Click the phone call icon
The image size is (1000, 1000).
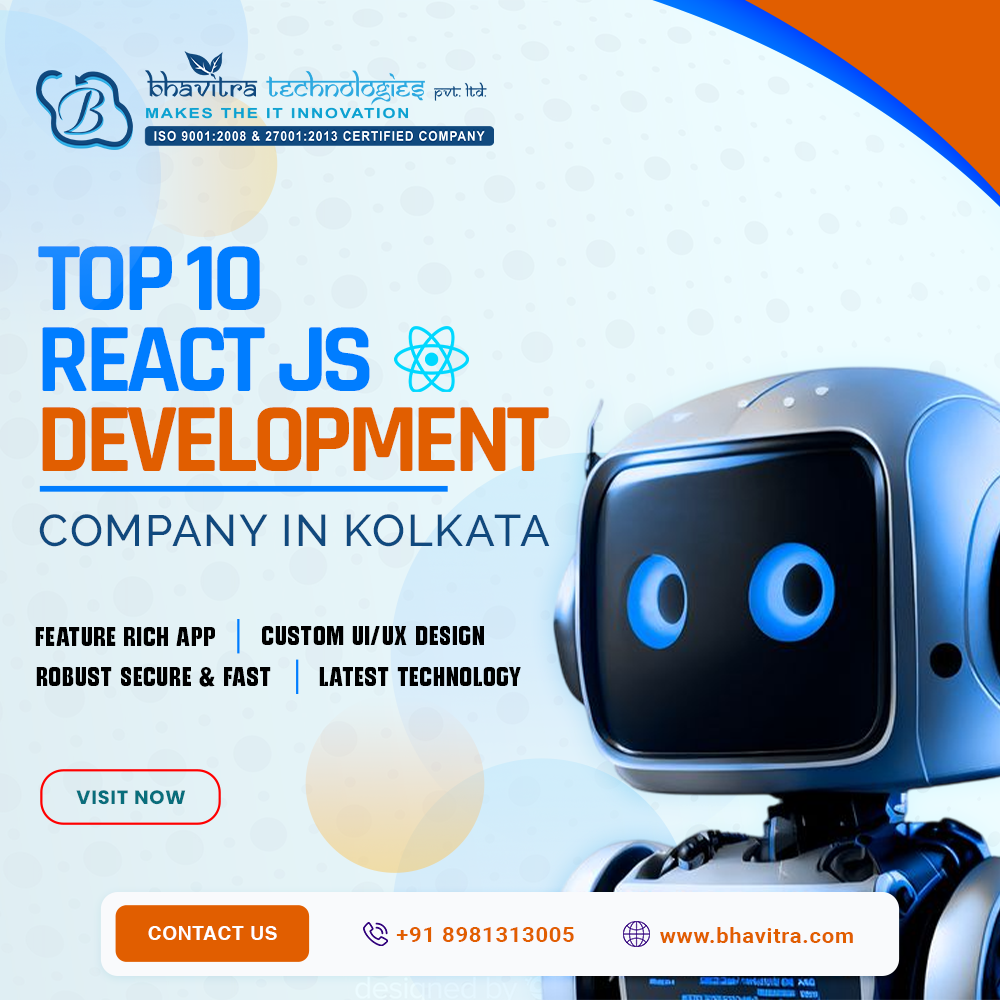375,934
